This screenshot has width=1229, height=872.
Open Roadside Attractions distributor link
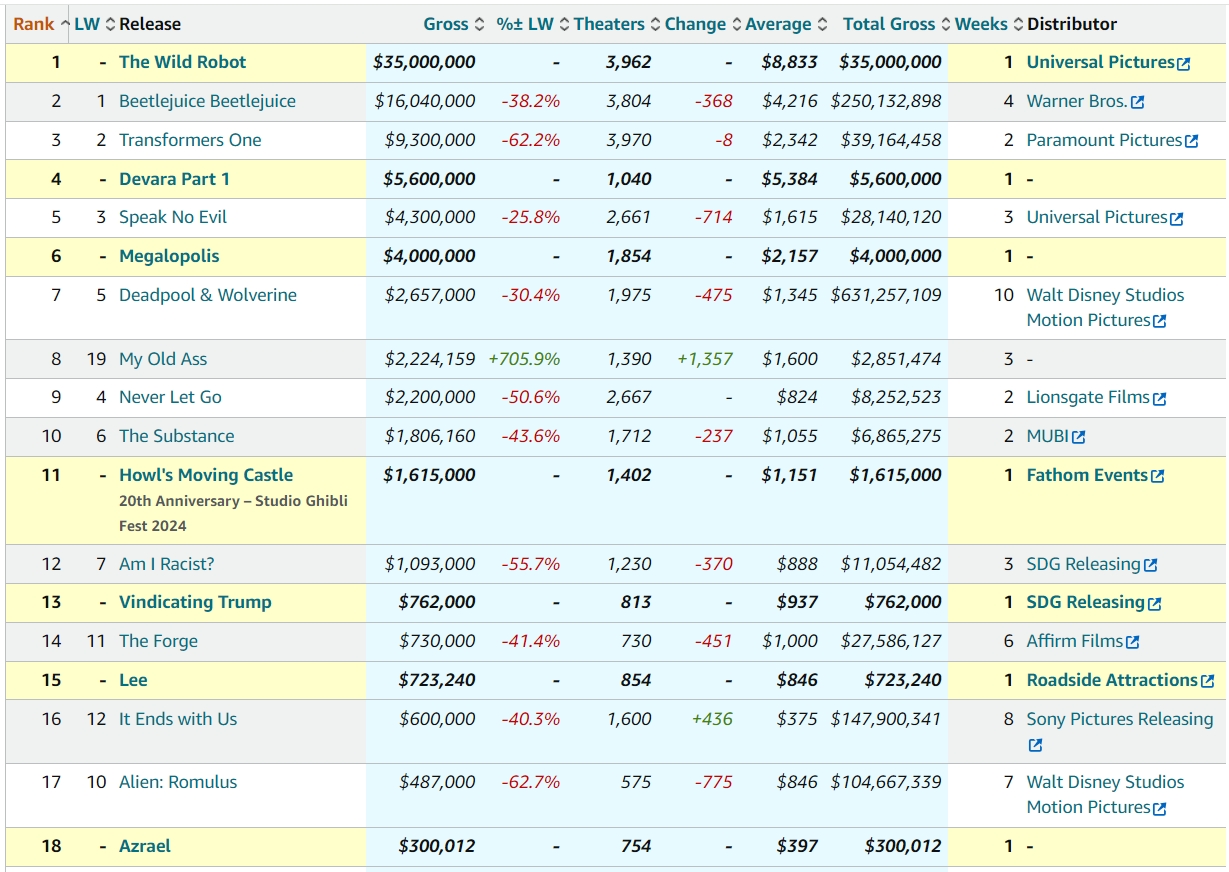(1112, 680)
